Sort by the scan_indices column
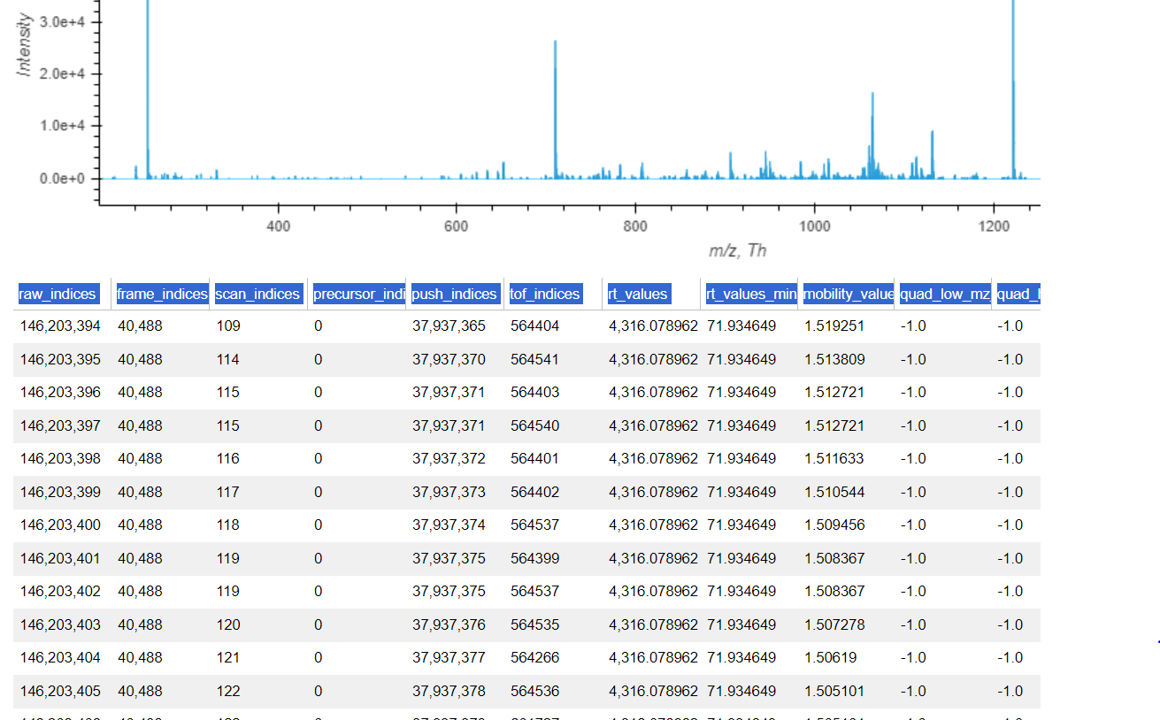The width and height of the screenshot is (1160, 720). click(258, 294)
